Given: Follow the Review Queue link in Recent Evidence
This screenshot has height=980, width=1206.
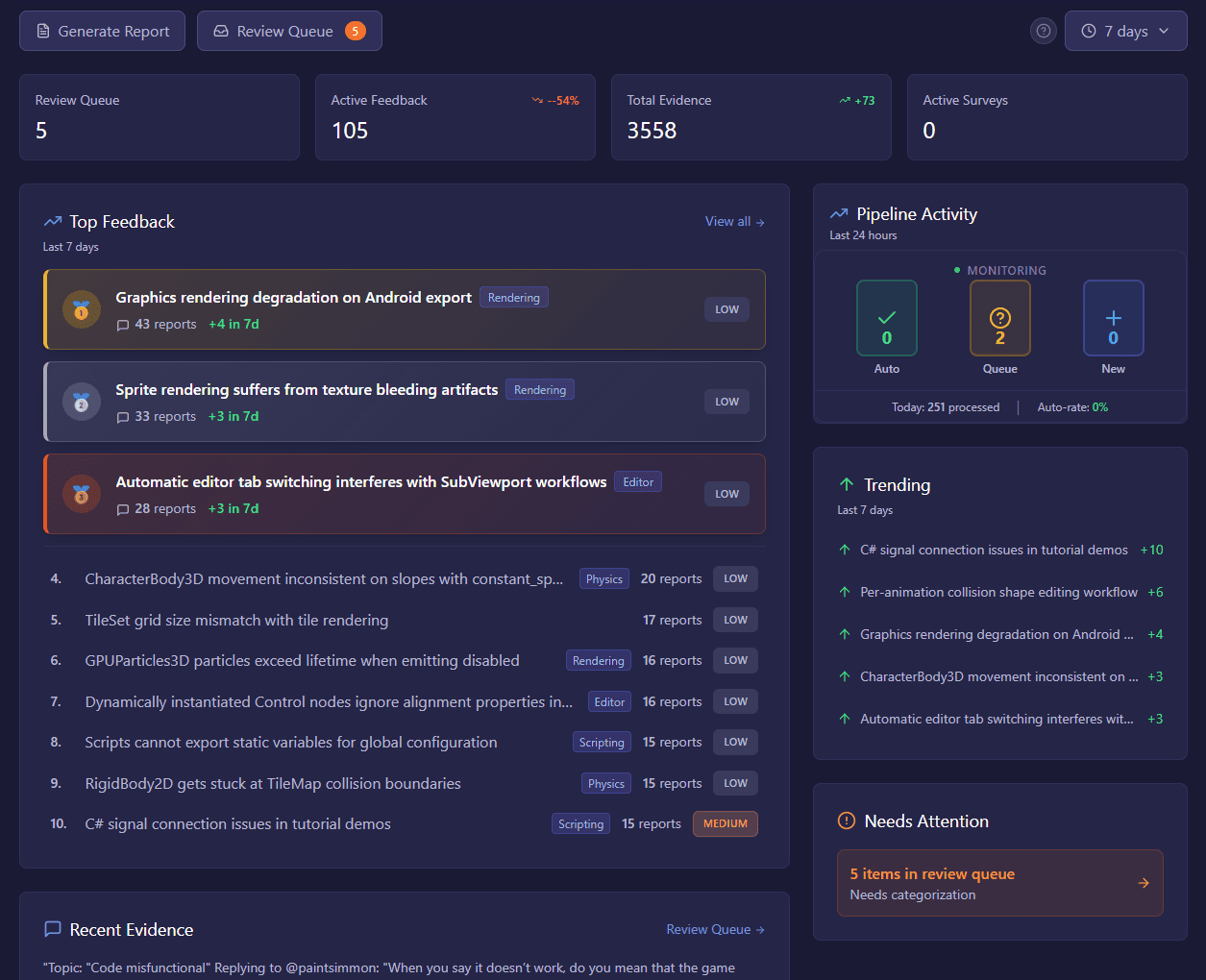Looking at the screenshot, I should click(715, 929).
